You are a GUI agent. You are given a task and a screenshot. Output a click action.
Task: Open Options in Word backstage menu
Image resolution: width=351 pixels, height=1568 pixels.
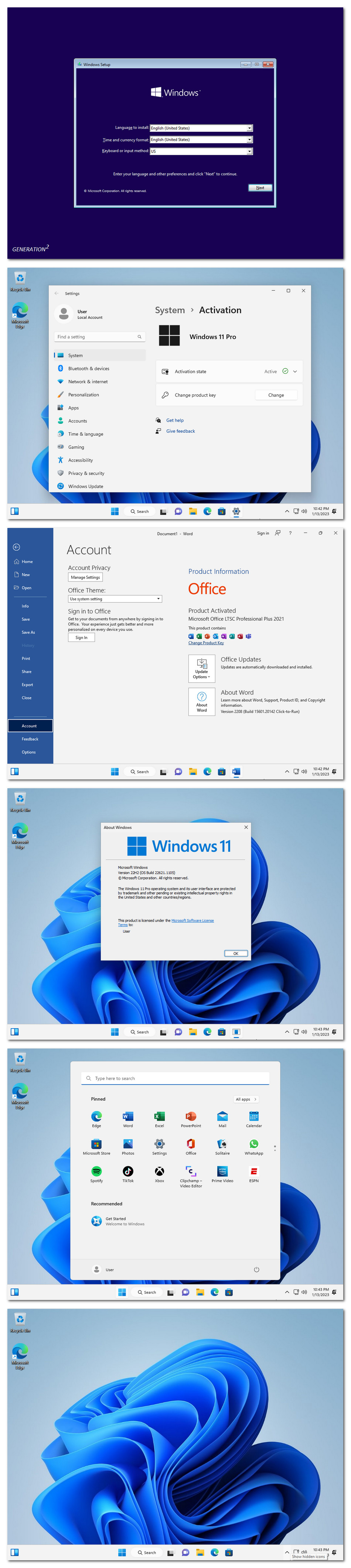[x=30, y=752]
